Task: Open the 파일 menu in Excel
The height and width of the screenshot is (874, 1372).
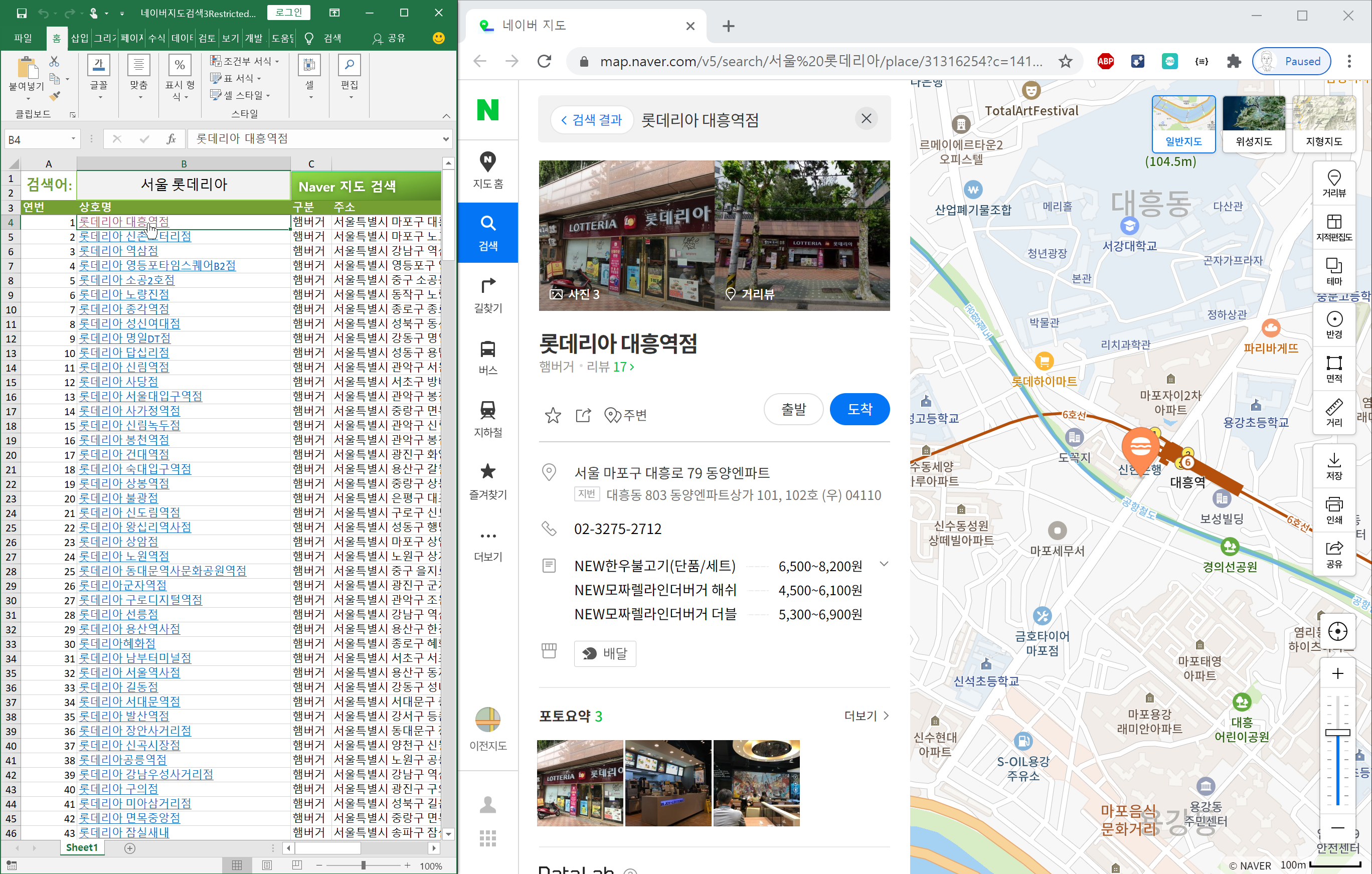Action: [23, 38]
